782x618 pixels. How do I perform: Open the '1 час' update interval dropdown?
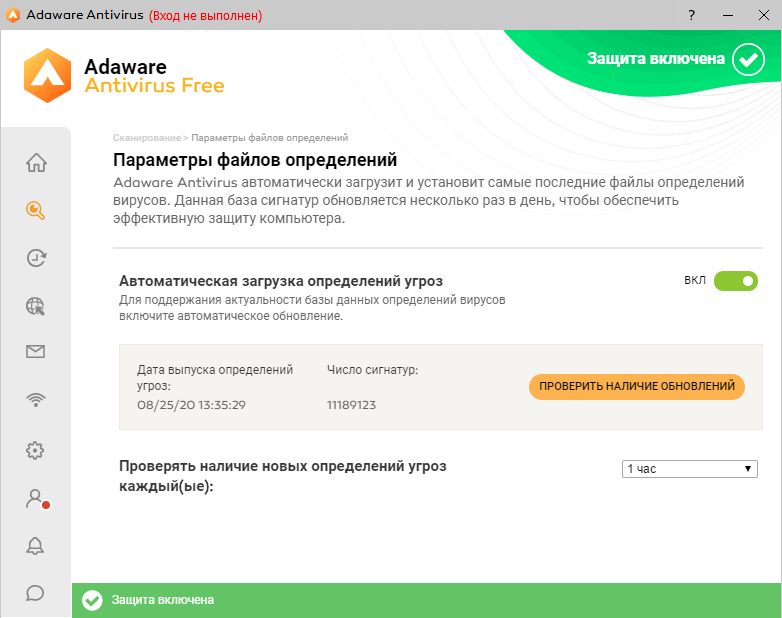tap(690, 469)
